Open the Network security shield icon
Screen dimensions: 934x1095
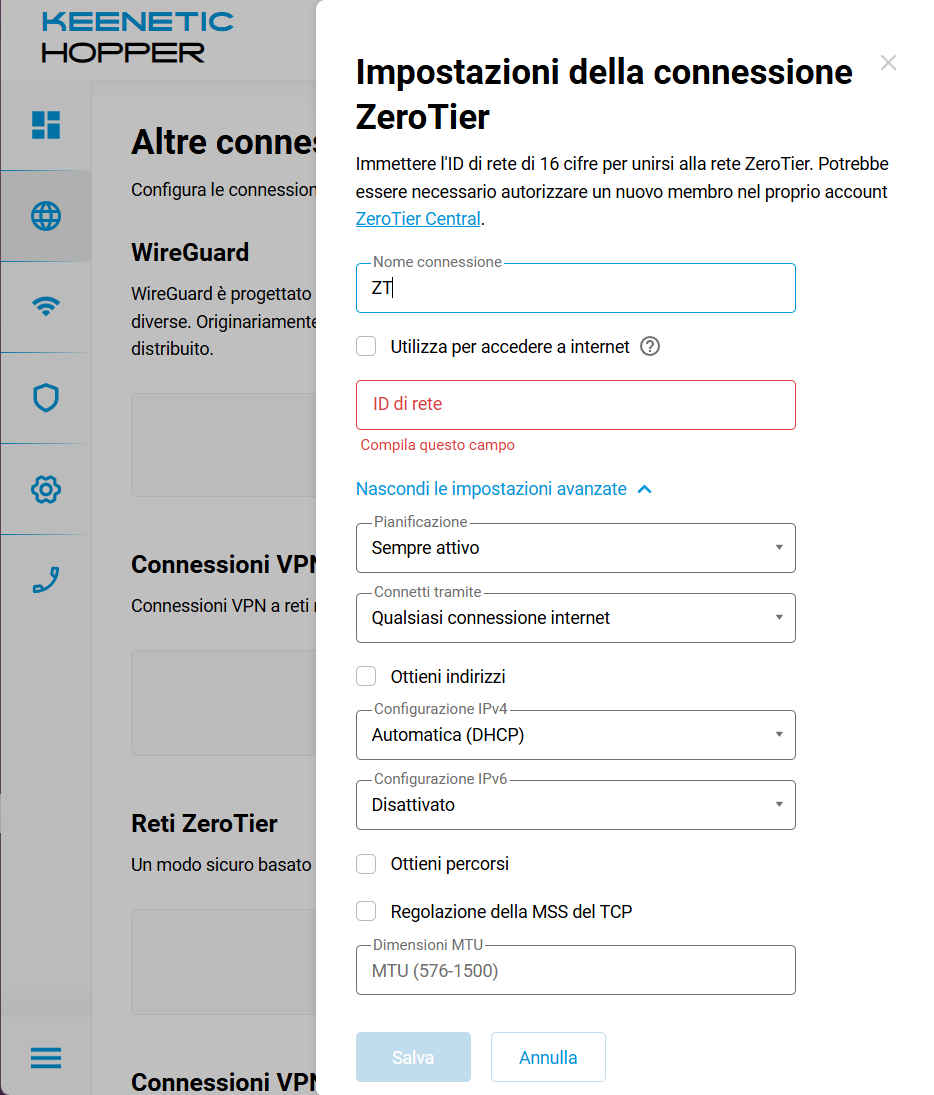coord(46,398)
